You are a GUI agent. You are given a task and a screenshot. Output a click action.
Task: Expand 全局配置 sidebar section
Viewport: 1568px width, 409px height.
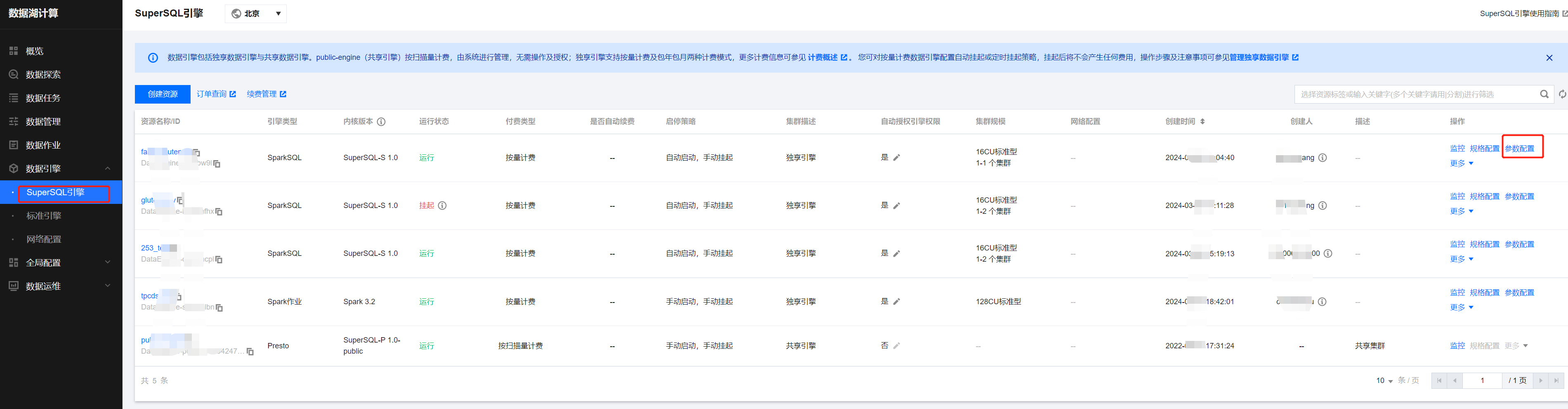(x=61, y=263)
